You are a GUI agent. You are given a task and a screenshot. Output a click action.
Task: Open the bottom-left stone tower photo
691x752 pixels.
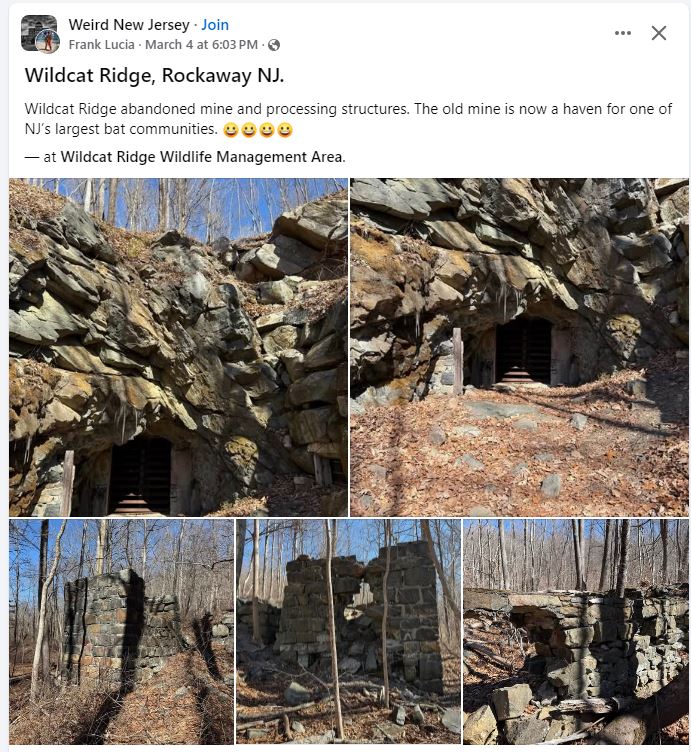click(x=121, y=632)
